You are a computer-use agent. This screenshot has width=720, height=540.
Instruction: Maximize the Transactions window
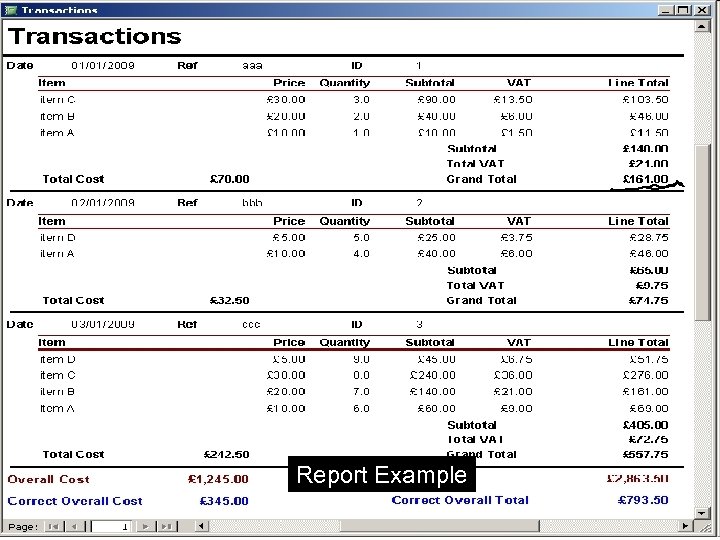click(x=683, y=10)
